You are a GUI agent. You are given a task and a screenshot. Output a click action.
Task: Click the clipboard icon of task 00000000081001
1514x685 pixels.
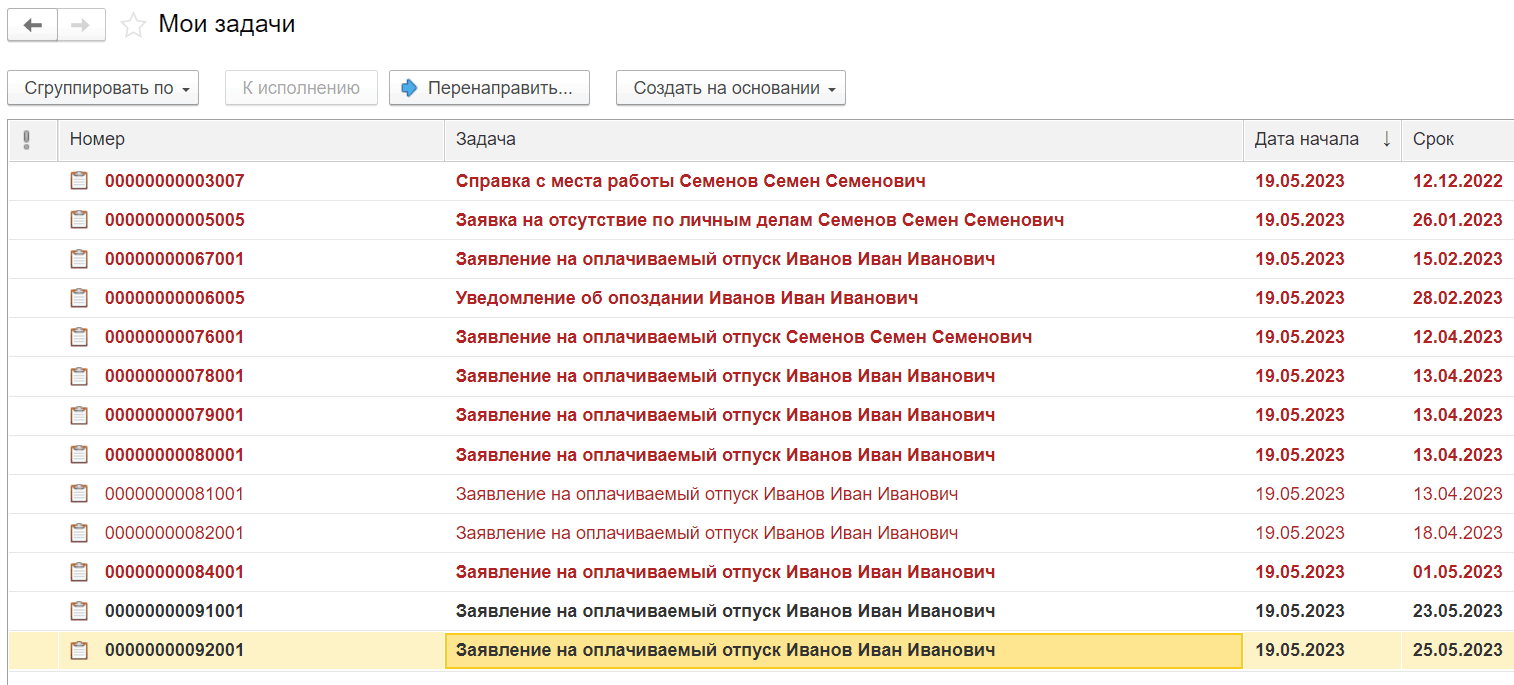(79, 494)
